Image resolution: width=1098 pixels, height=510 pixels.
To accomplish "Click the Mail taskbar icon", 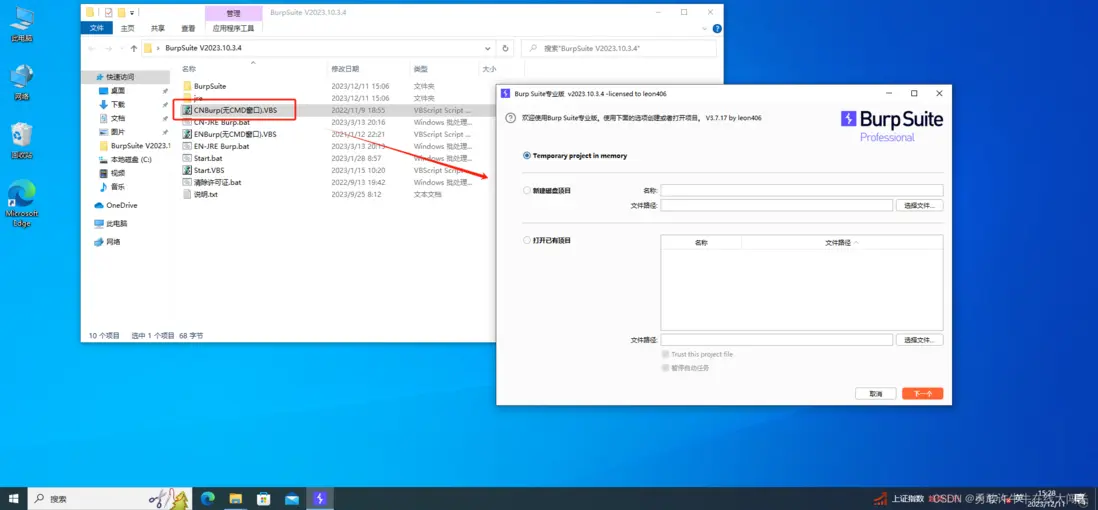I will click(292, 498).
